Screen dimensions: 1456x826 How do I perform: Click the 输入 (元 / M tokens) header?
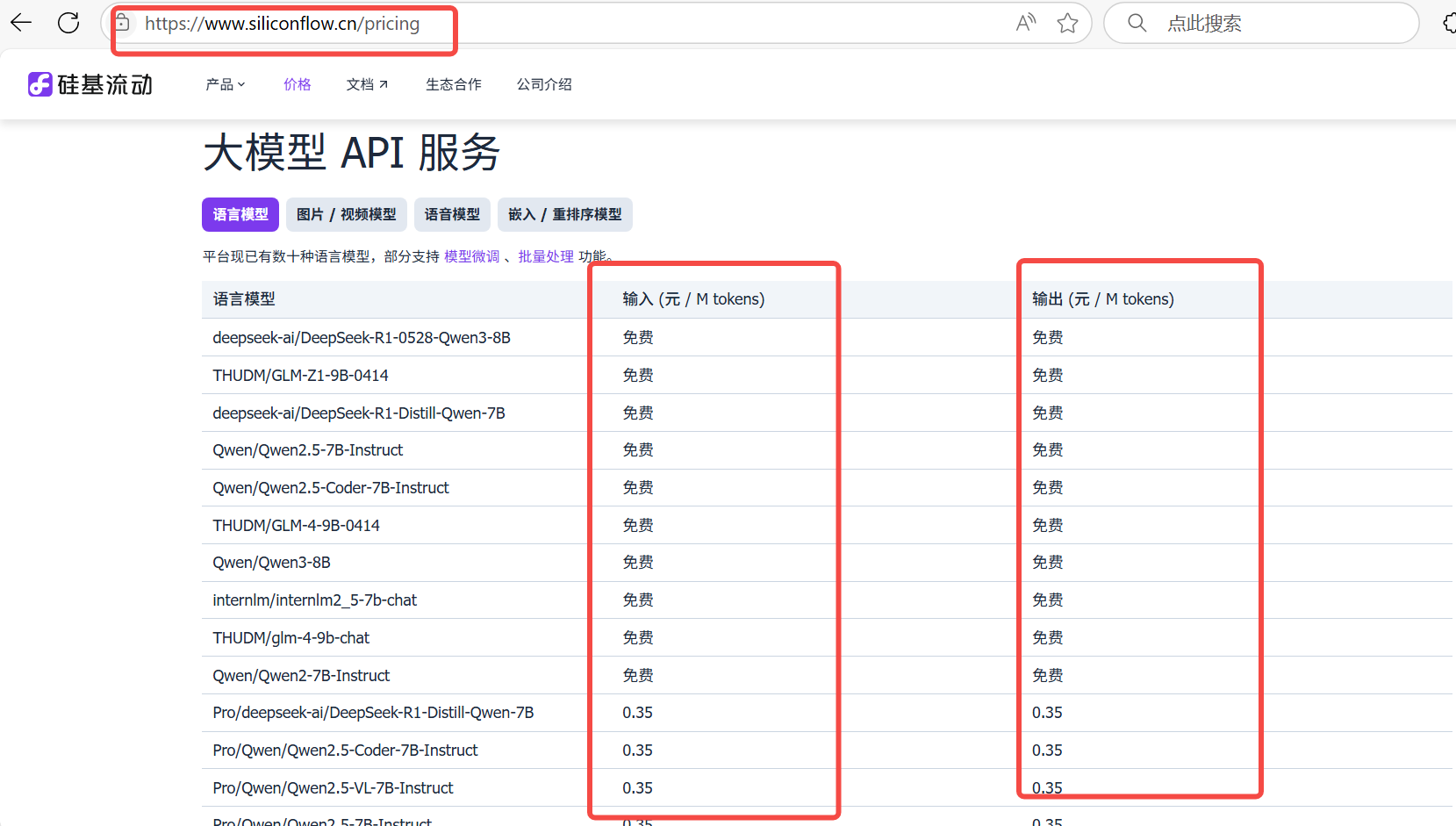(x=693, y=299)
